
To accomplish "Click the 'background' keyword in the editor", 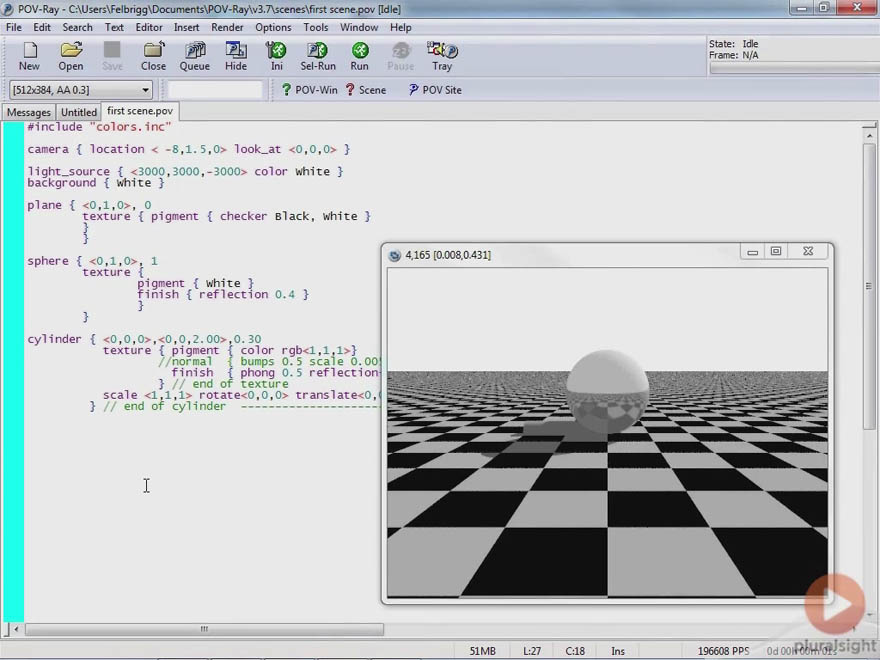I will click(62, 183).
